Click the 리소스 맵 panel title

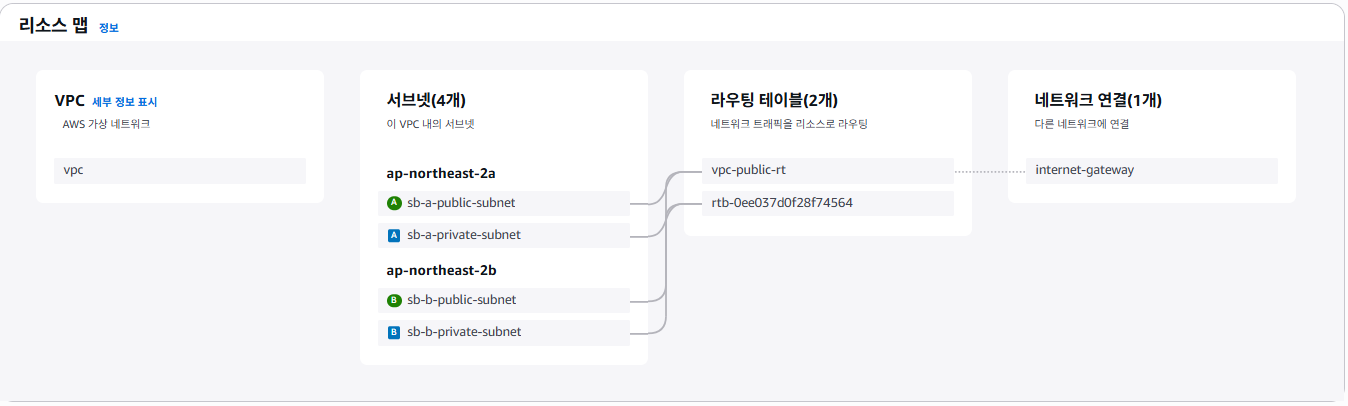53,27
